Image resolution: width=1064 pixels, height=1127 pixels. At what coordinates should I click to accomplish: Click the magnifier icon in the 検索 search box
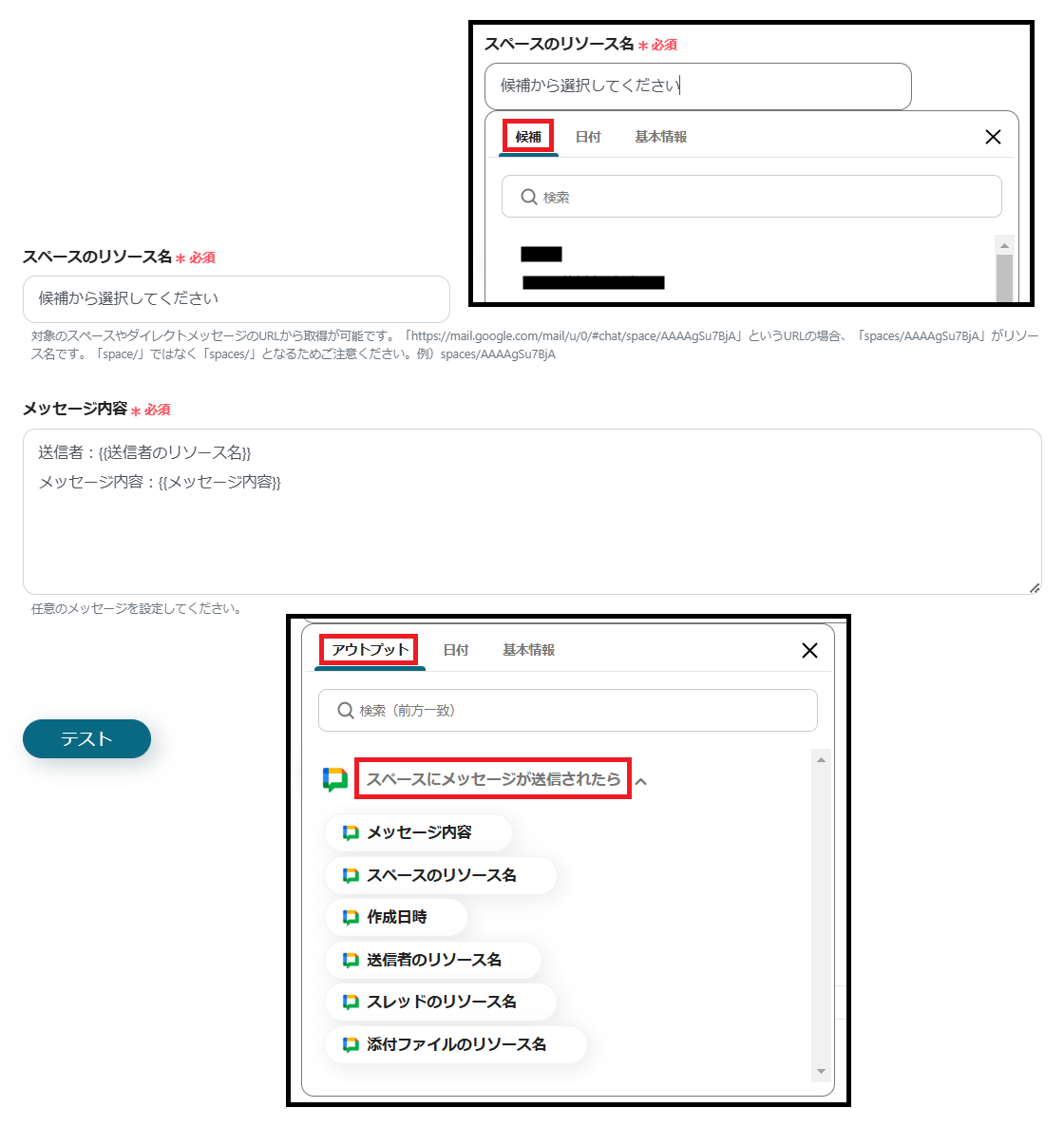(x=529, y=197)
